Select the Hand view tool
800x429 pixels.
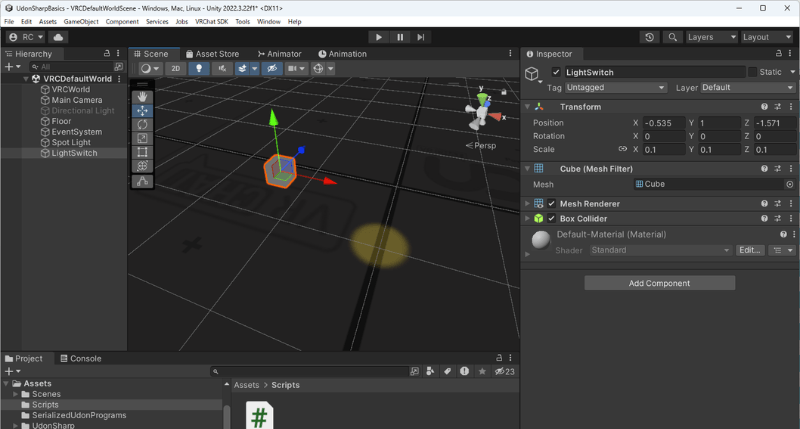click(x=142, y=97)
